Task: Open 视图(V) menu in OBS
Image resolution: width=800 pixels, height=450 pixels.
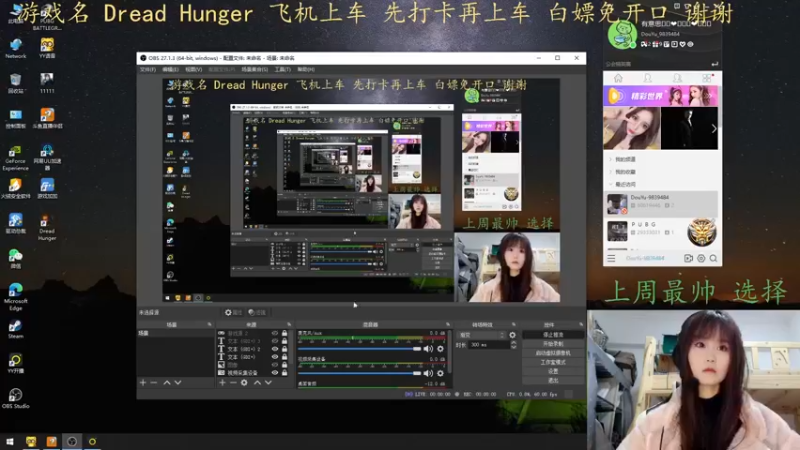Action: pyautogui.click(x=193, y=69)
